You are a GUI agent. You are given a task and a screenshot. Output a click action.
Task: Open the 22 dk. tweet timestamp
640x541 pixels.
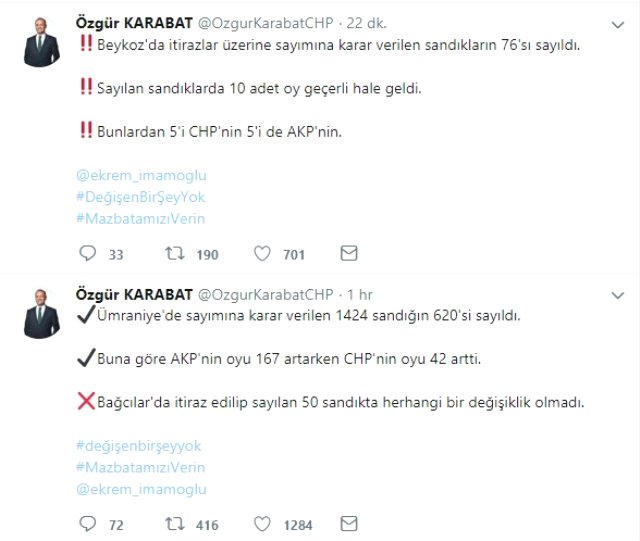(x=365, y=23)
